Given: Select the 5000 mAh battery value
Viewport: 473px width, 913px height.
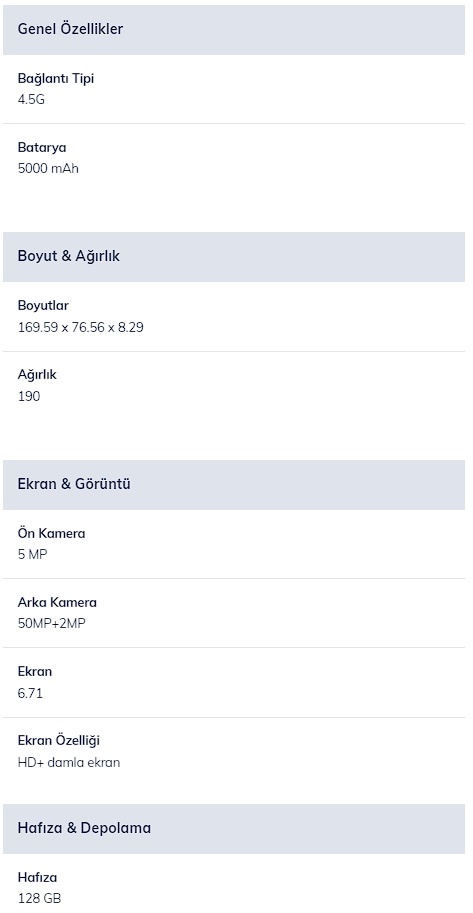Looking at the screenshot, I should [48, 169].
